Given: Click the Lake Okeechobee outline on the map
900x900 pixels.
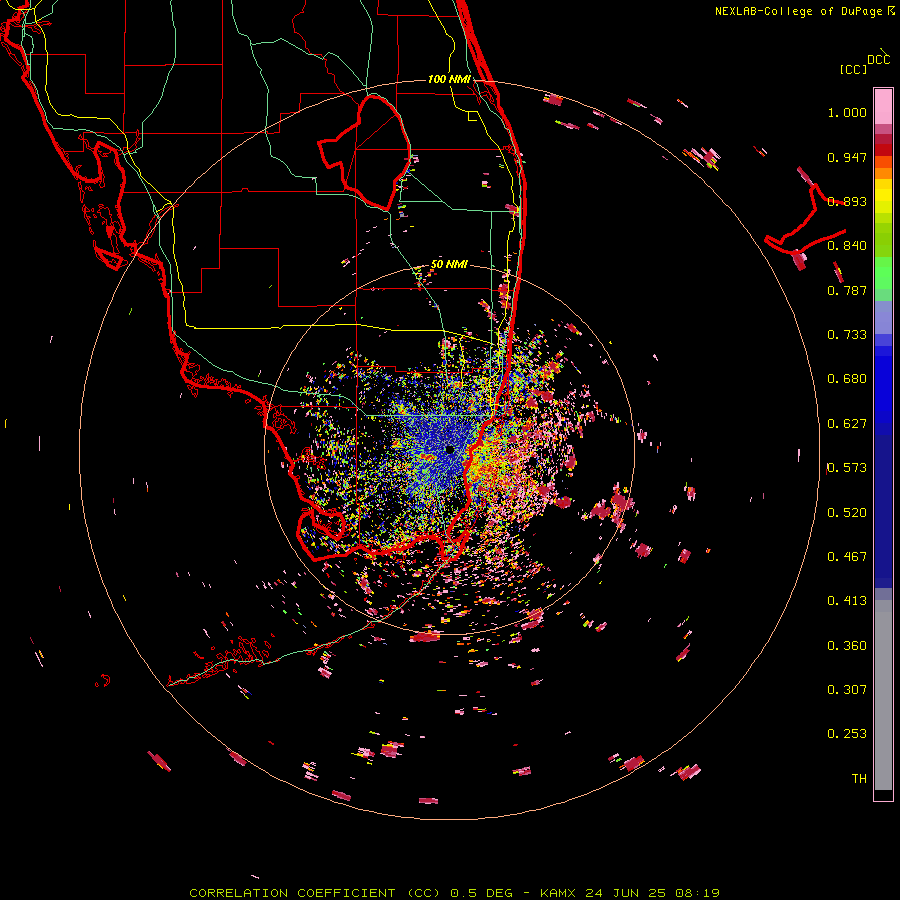Looking at the screenshot, I should click(x=364, y=152).
